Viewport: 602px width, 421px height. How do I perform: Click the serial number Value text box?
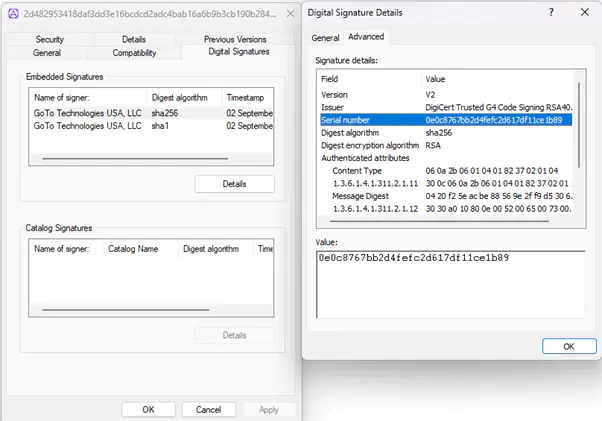(448, 285)
